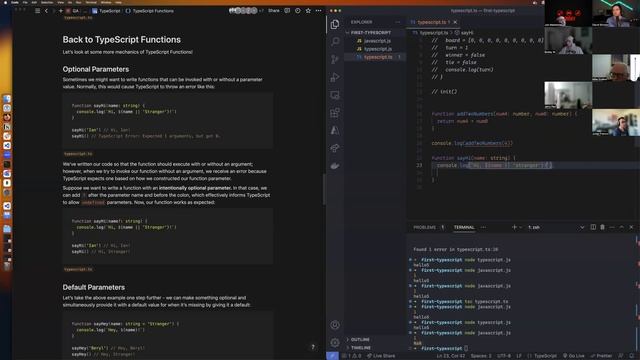The width and height of the screenshot is (640, 360).
Task: Click Live Share in the status bar
Action: pyautogui.click(x=381, y=356)
